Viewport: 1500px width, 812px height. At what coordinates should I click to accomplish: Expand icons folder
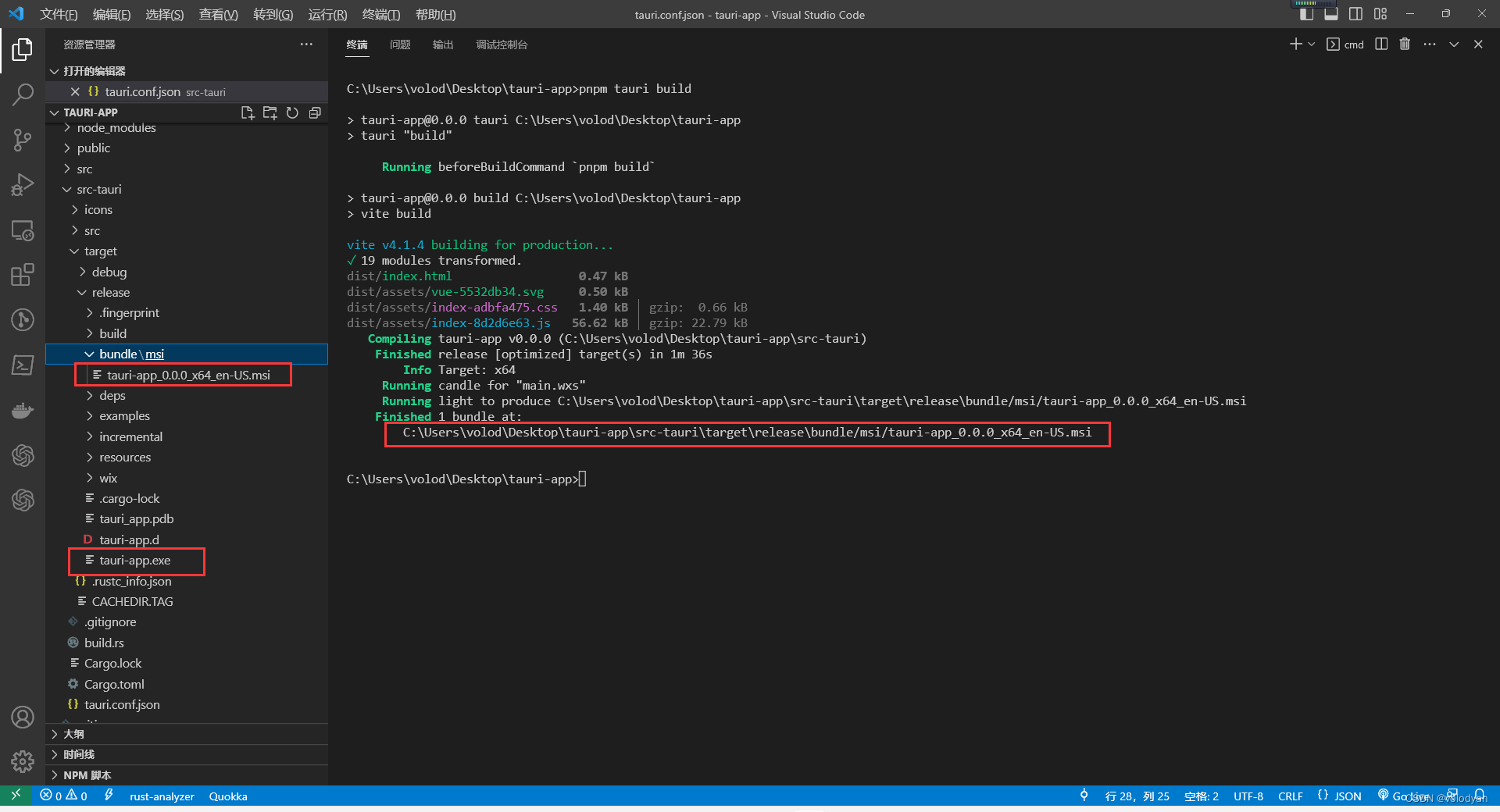click(x=187, y=209)
